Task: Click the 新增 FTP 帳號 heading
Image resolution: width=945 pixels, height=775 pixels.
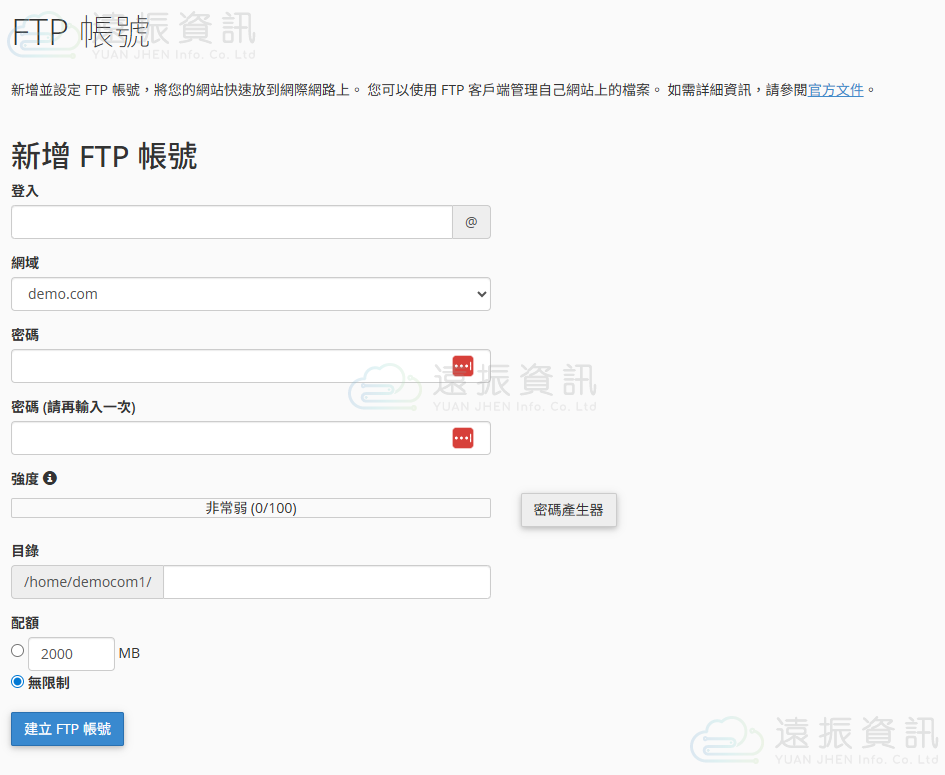Action: pyautogui.click(x=104, y=156)
